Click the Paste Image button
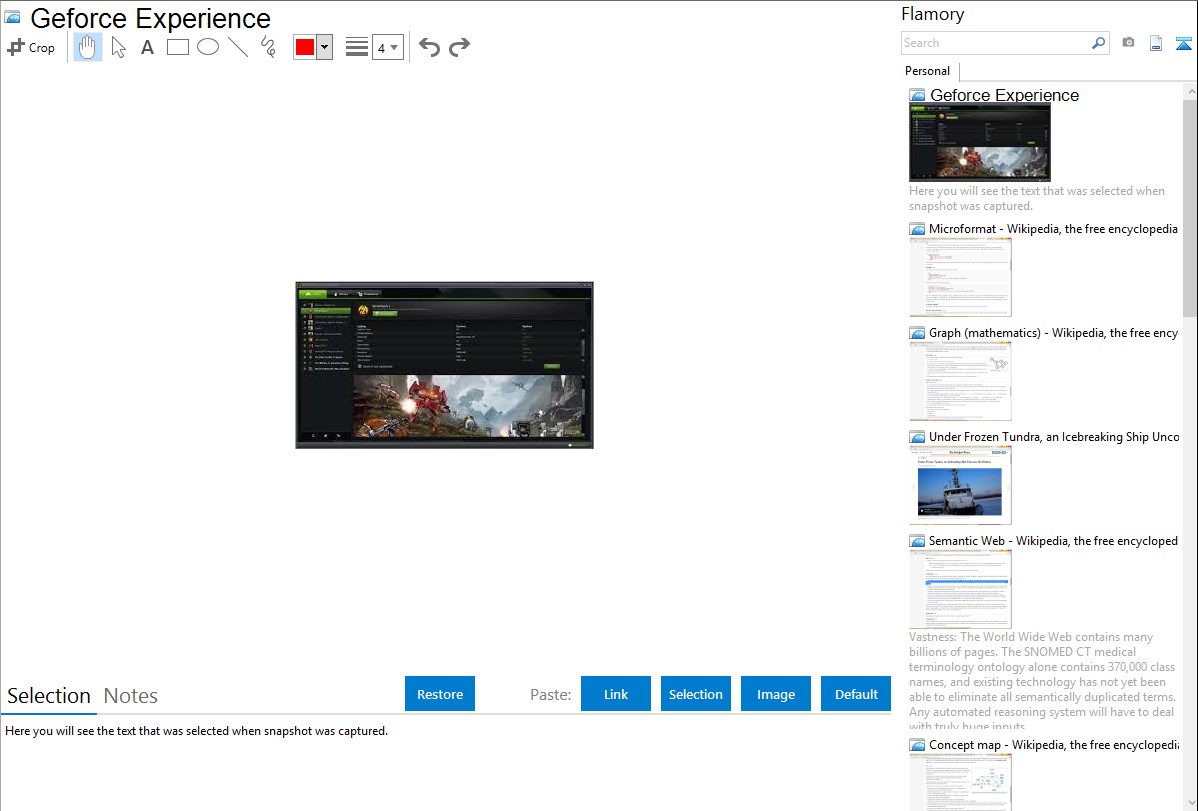 775,694
